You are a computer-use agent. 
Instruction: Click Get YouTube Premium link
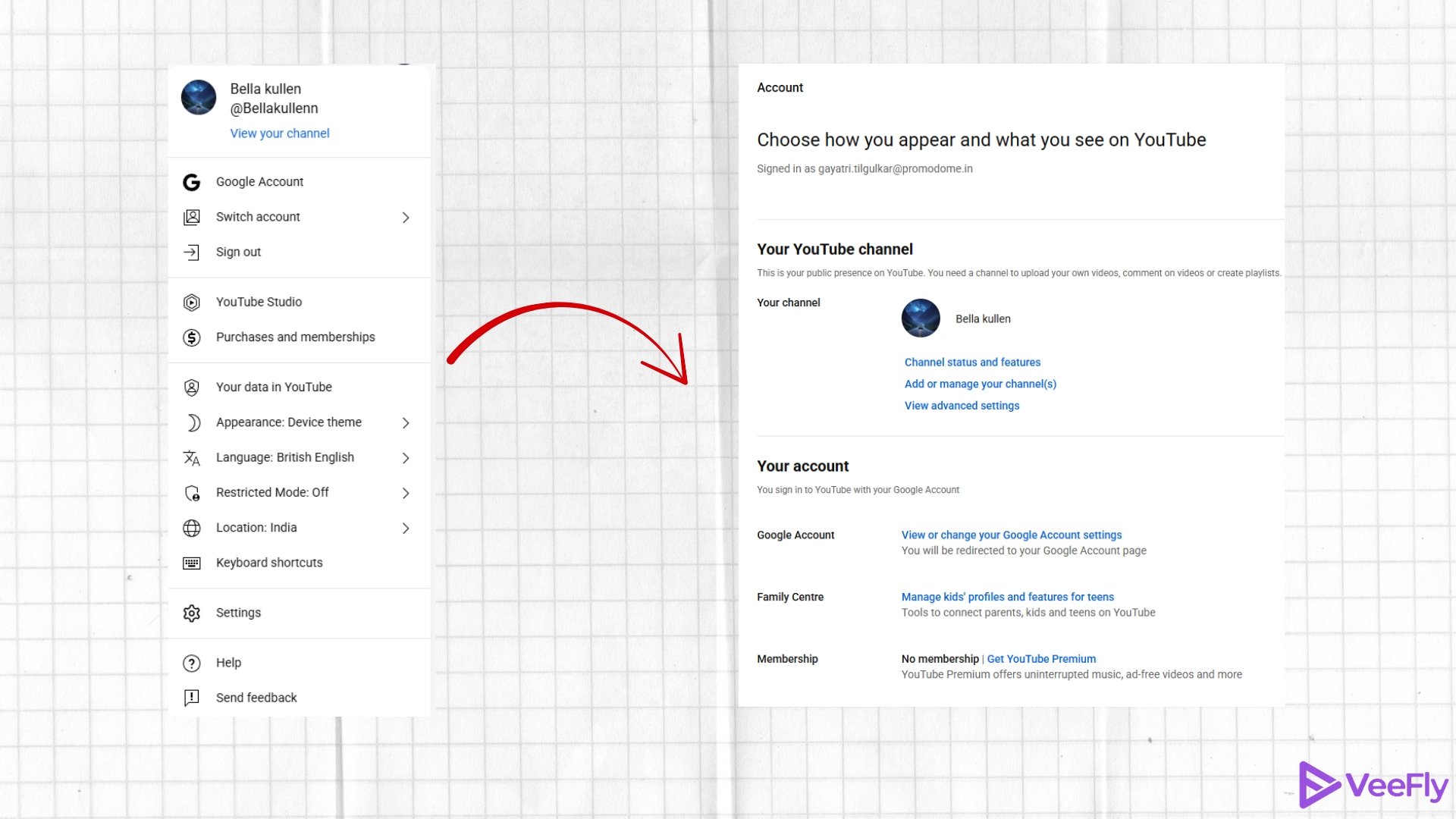[x=1040, y=659]
